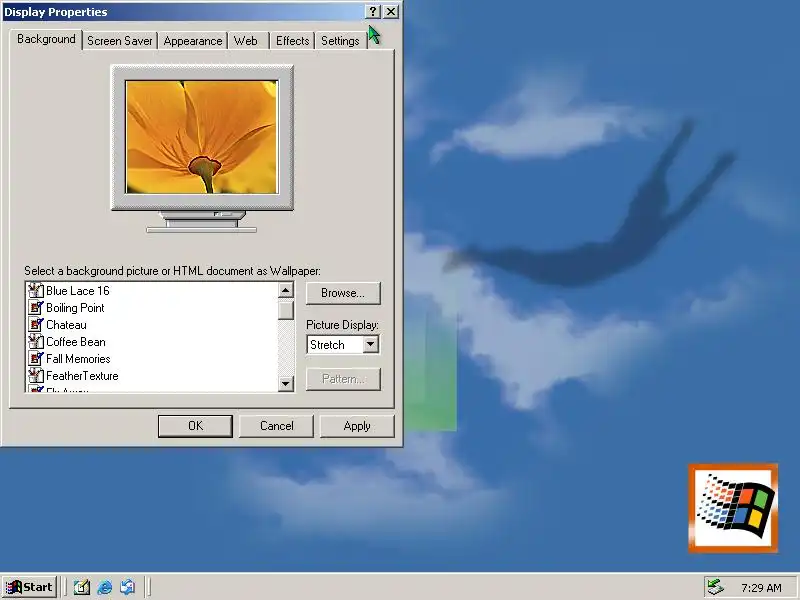The height and width of the screenshot is (600, 800).
Task: Click the question mark help button
Action: (373, 11)
